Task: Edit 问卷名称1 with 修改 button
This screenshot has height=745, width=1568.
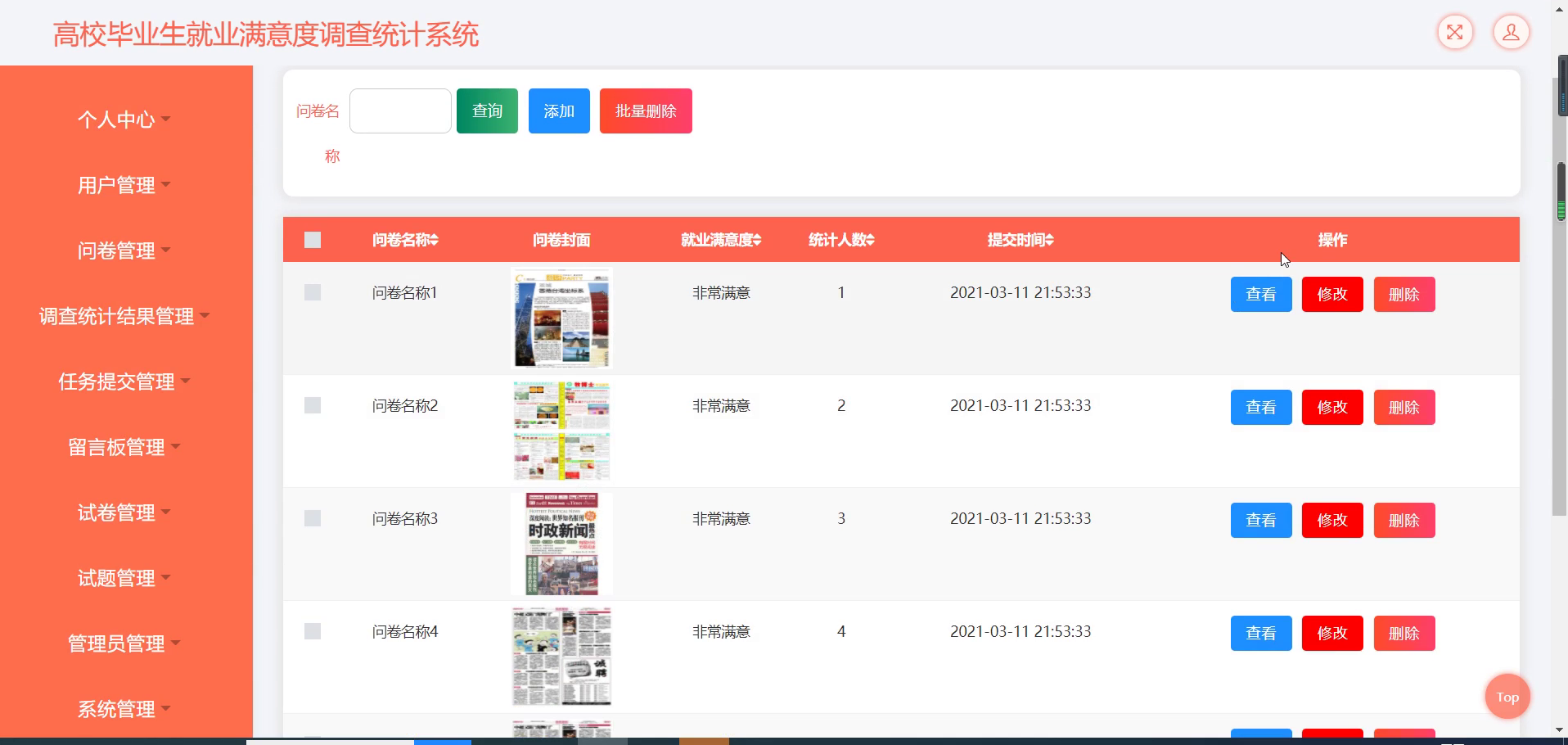Action: tap(1332, 294)
